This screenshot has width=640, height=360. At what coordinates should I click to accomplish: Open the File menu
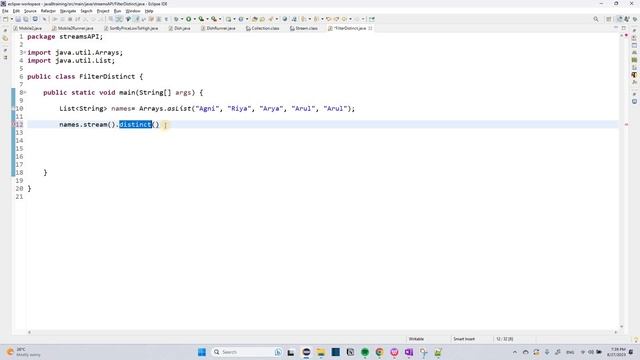(x=5, y=11)
